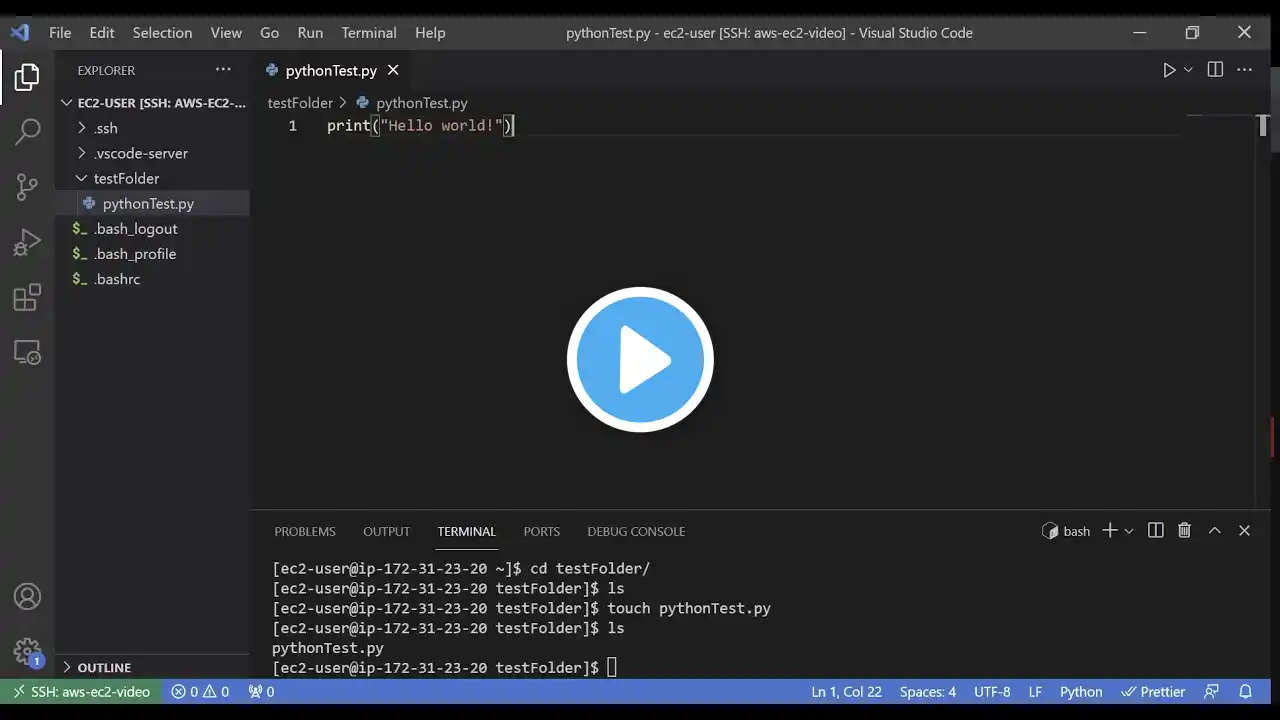This screenshot has height=720, width=1280.
Task: Select the Terminal panel tab
Action: [466, 531]
